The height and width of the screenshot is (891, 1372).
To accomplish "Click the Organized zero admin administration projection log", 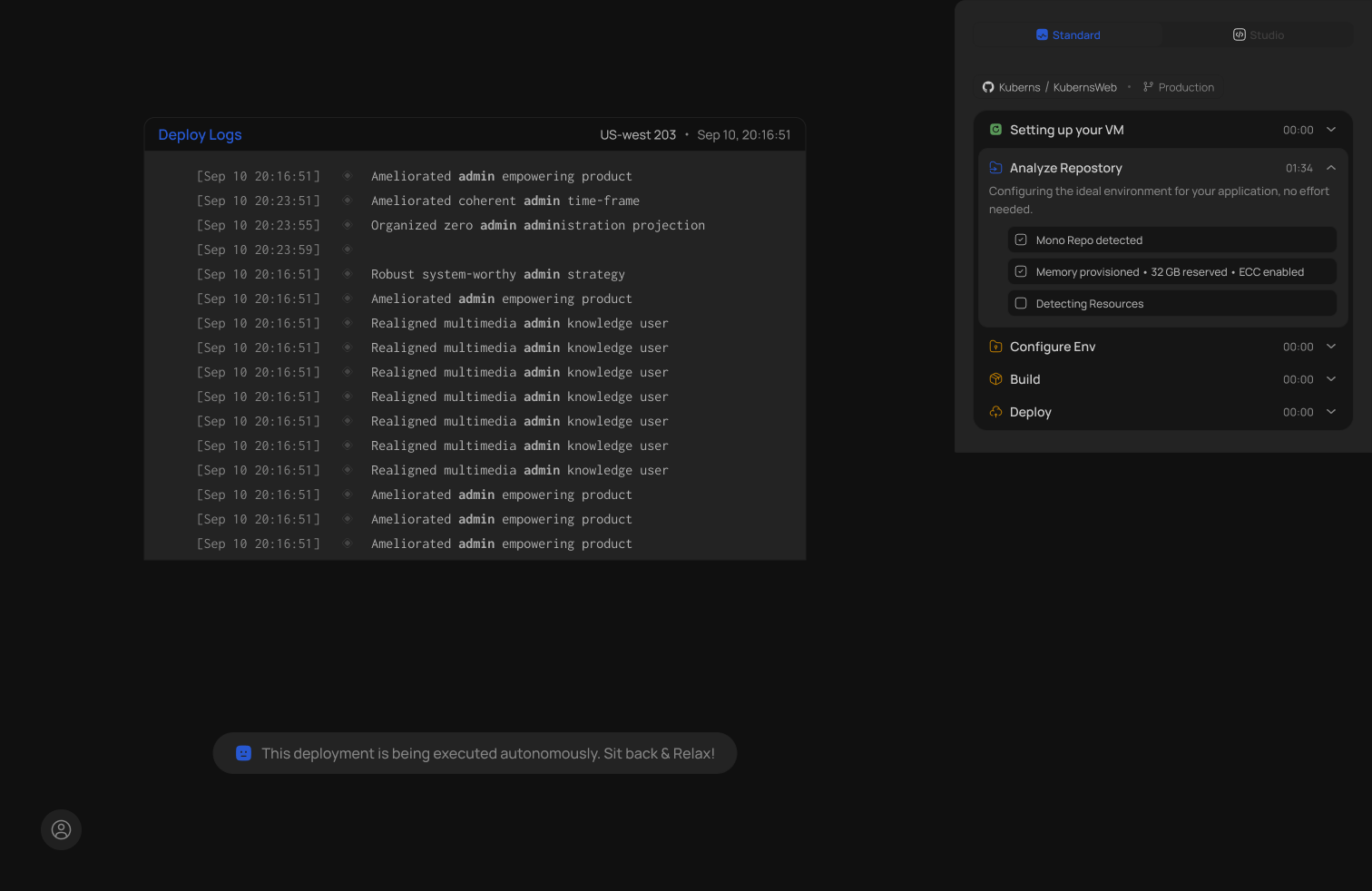I will [538, 225].
